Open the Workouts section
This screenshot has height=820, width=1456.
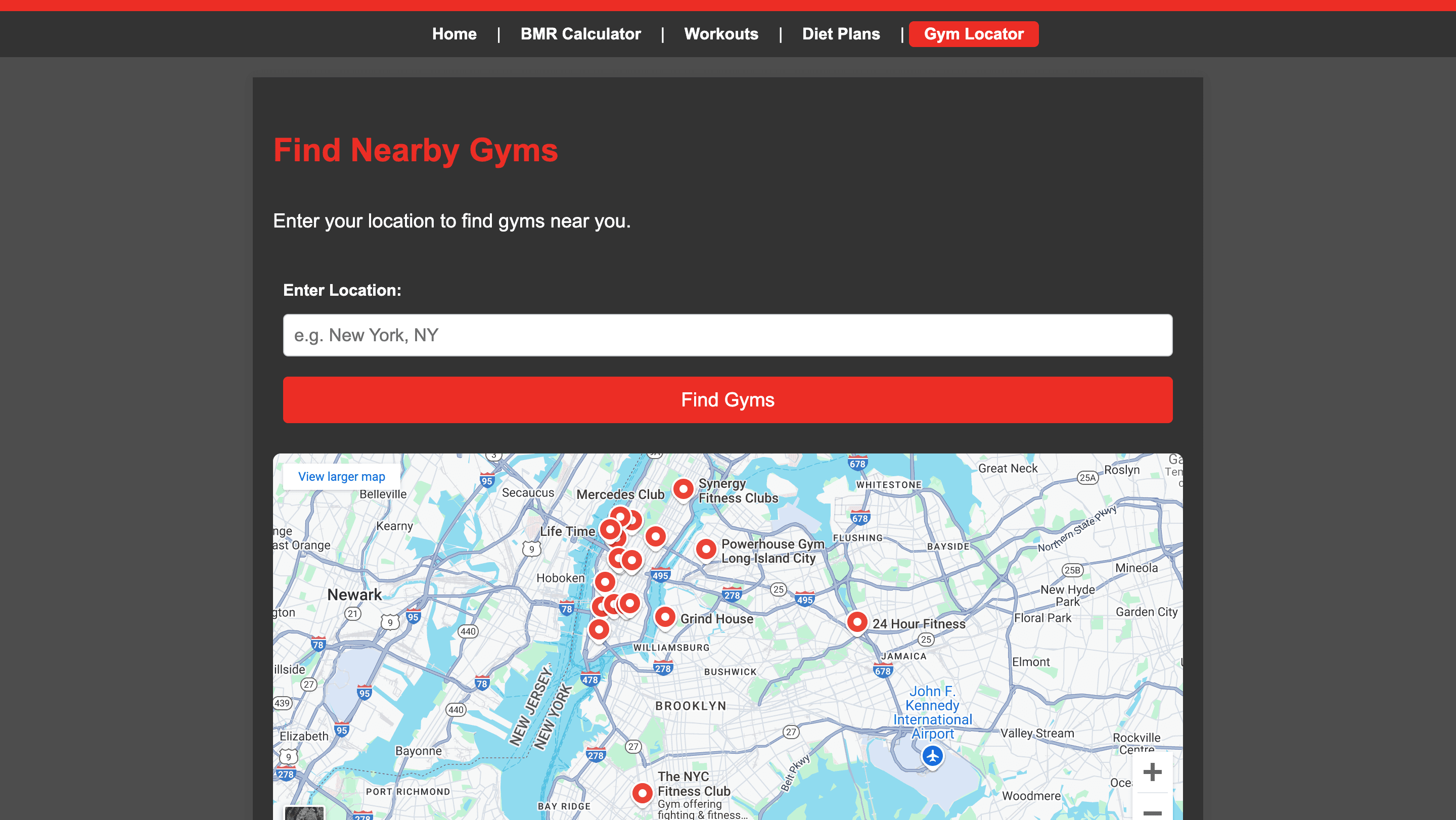point(721,34)
